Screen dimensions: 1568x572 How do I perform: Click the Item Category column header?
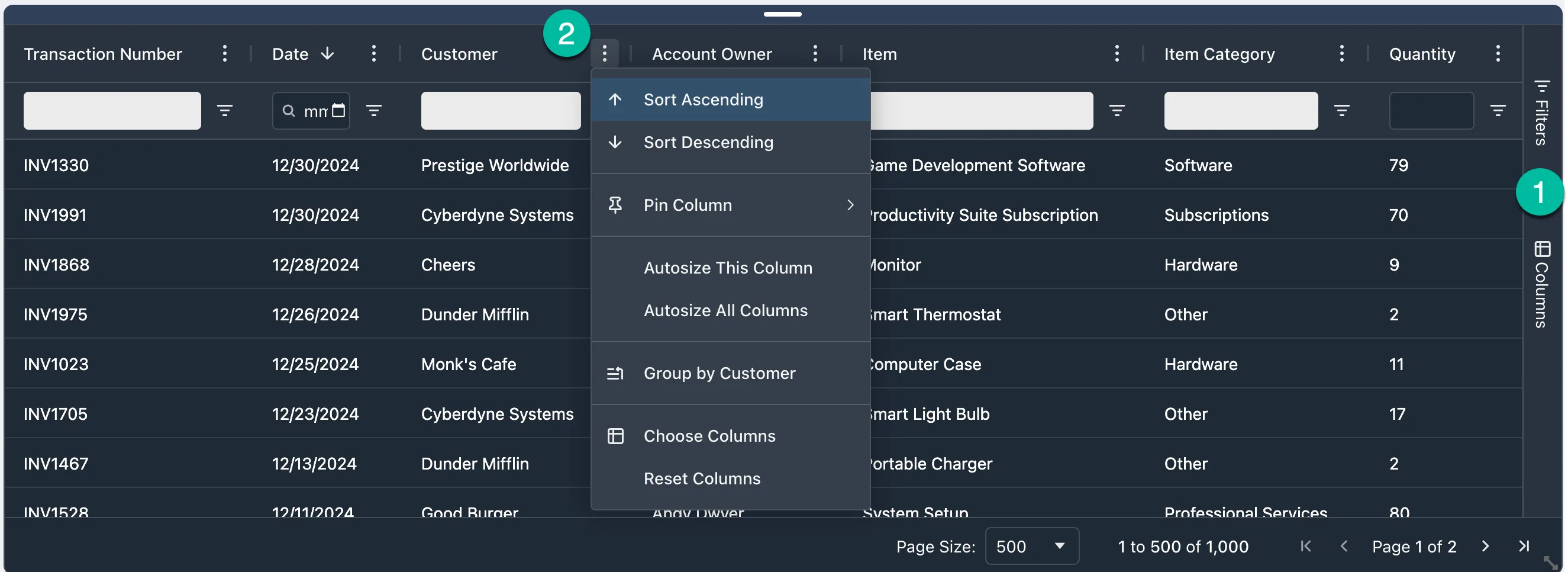pyautogui.click(x=1219, y=54)
